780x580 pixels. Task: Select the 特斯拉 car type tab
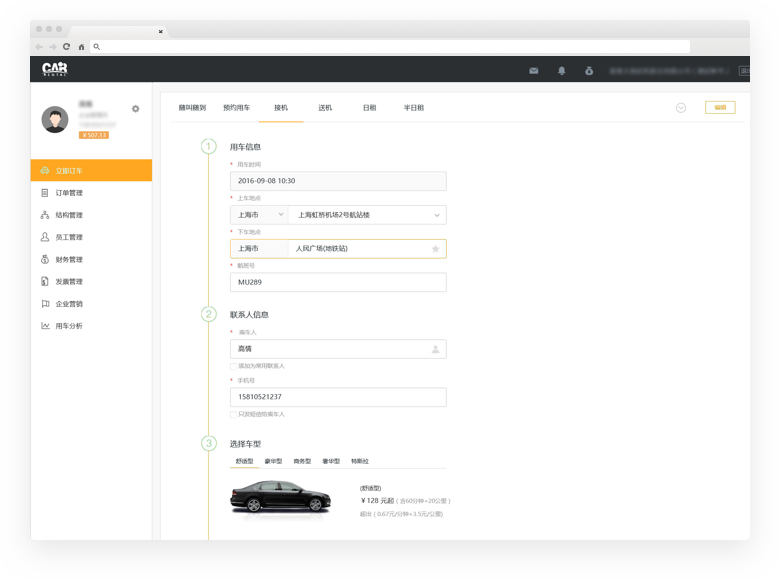click(x=360, y=461)
